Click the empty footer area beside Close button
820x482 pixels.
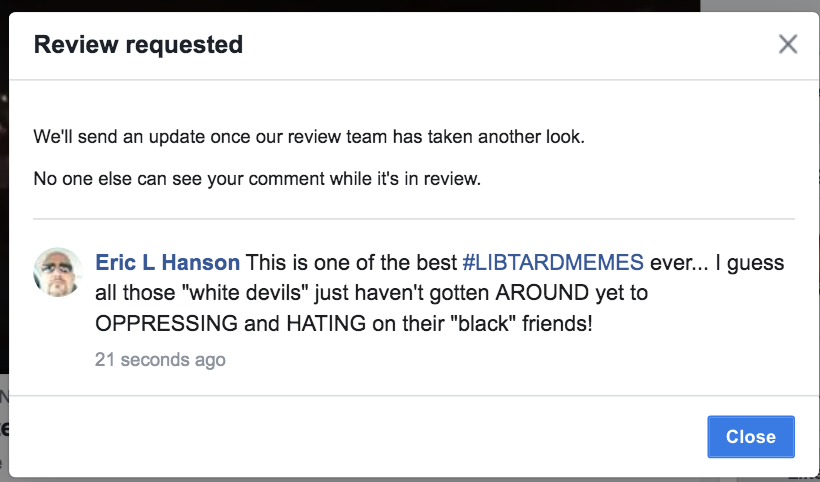click(358, 437)
